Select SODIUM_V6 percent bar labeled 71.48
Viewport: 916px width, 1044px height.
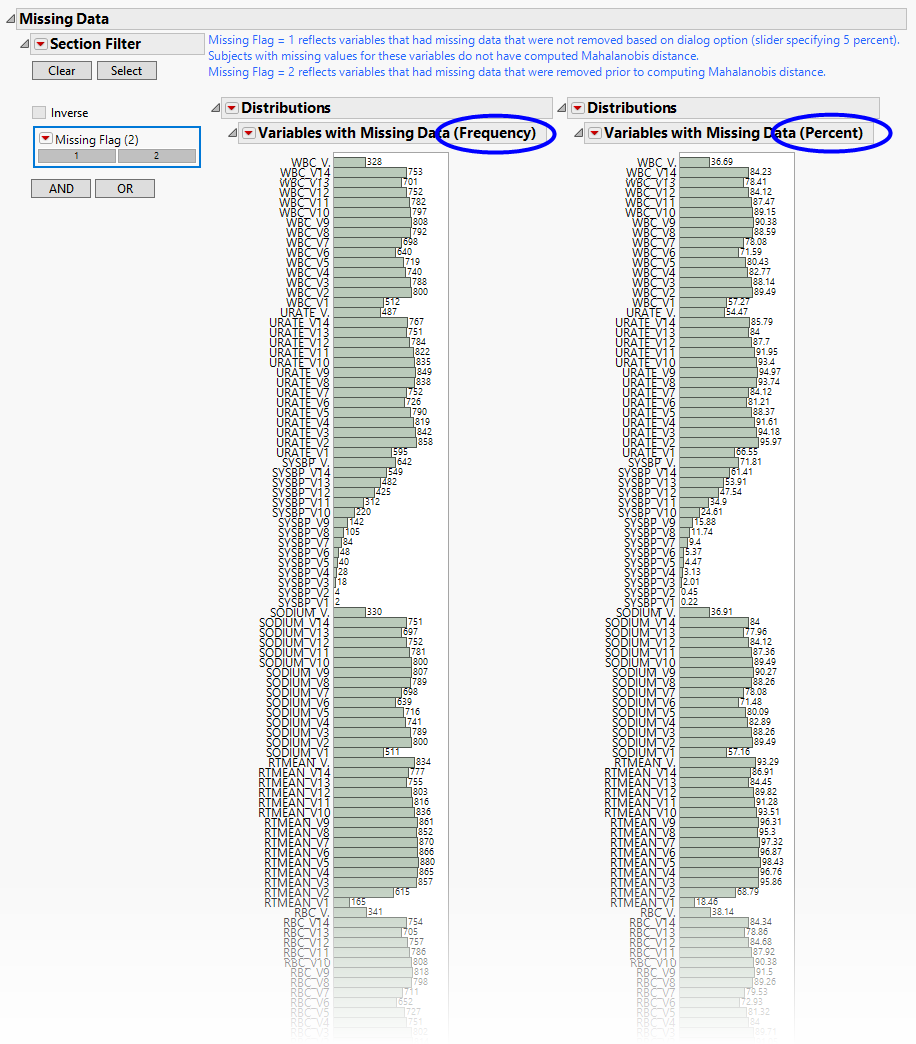point(709,702)
